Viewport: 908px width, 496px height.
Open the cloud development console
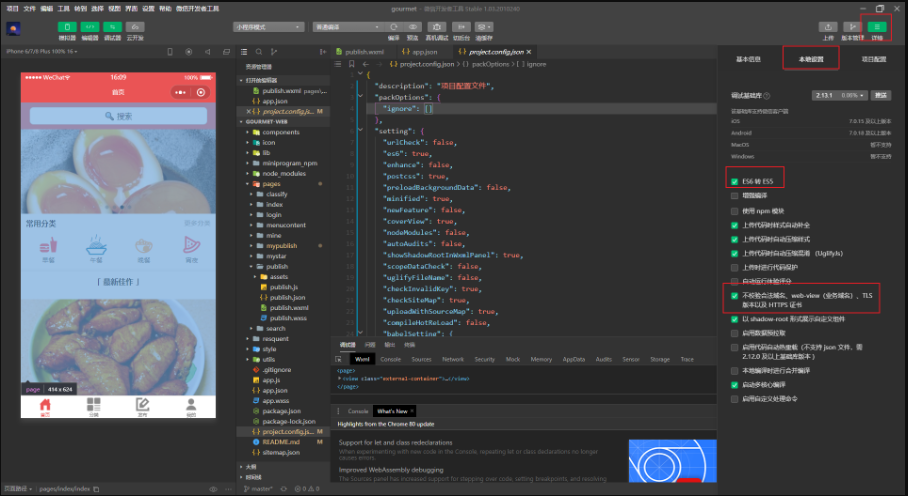click(x=134, y=26)
